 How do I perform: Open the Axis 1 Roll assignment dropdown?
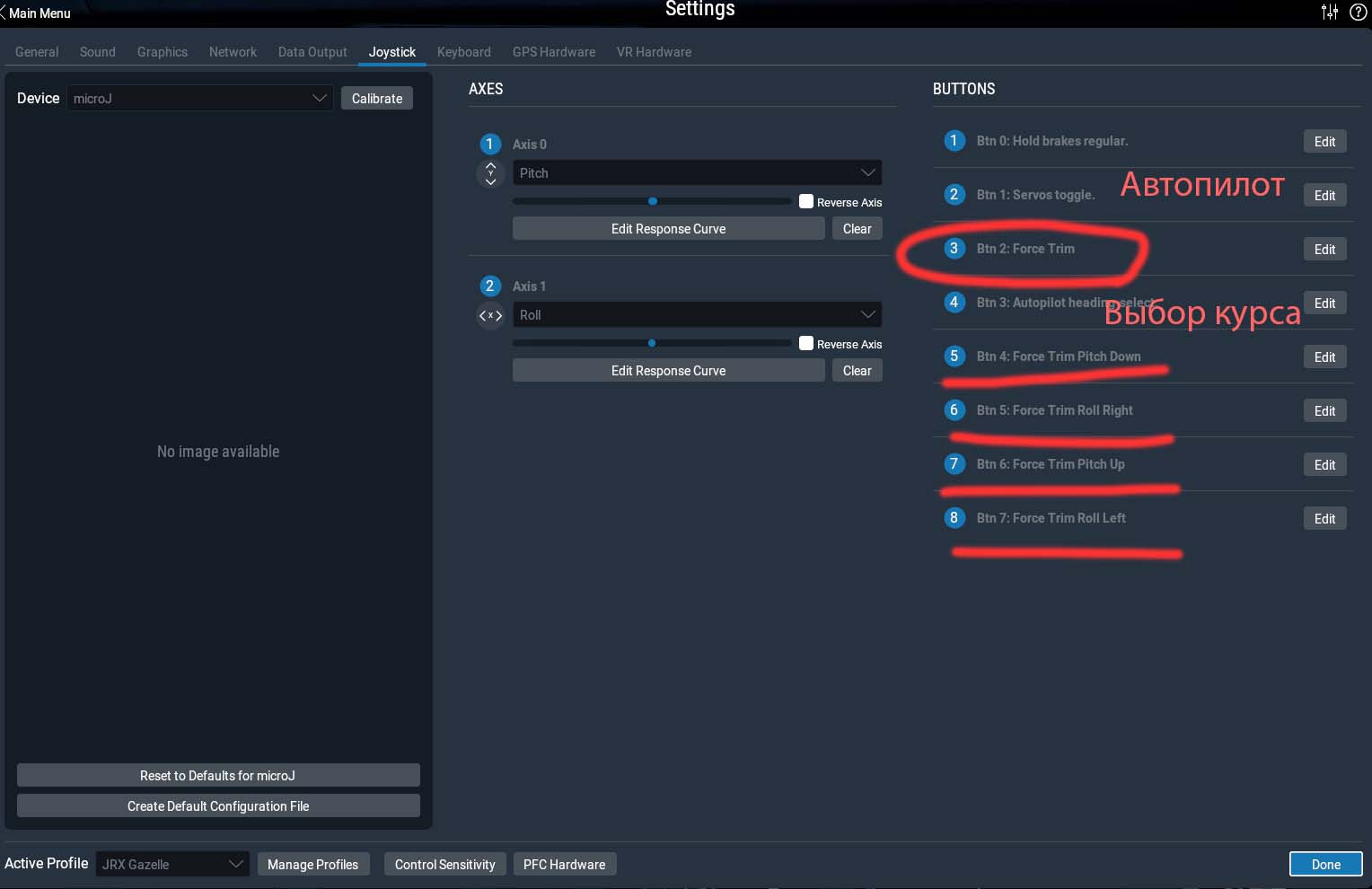(x=697, y=314)
